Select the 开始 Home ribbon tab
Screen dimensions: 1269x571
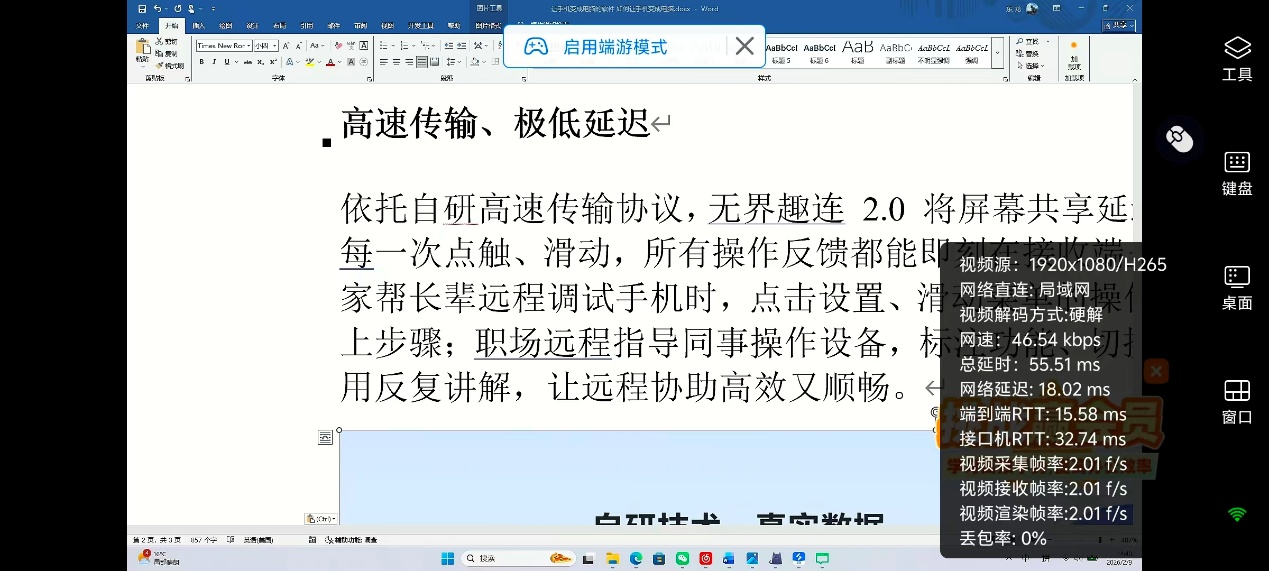(x=172, y=26)
